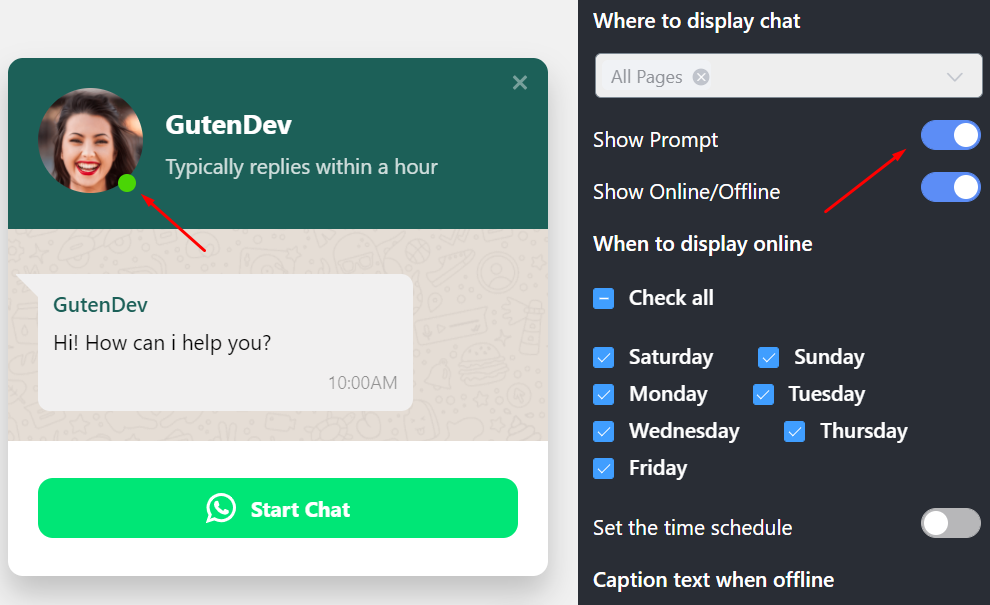
Task: Enable Set the time schedule toggle
Action: [x=950, y=523]
